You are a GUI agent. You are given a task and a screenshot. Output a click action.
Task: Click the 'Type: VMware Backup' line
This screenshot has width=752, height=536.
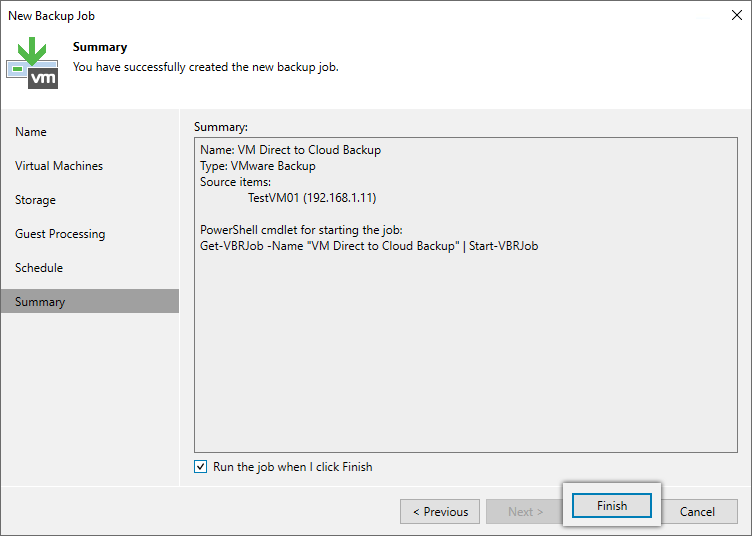(258, 166)
